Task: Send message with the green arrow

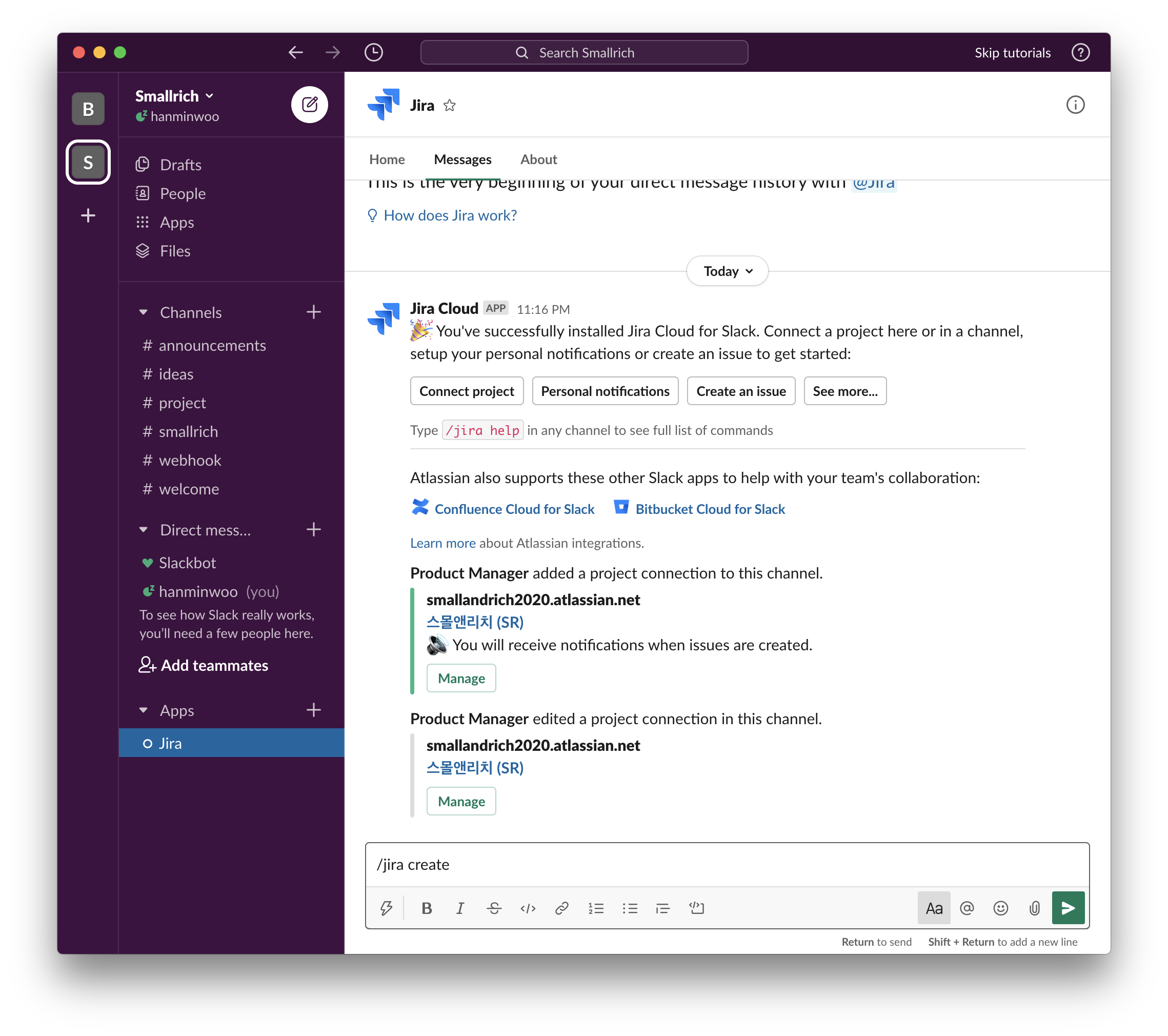Action: [1068, 908]
